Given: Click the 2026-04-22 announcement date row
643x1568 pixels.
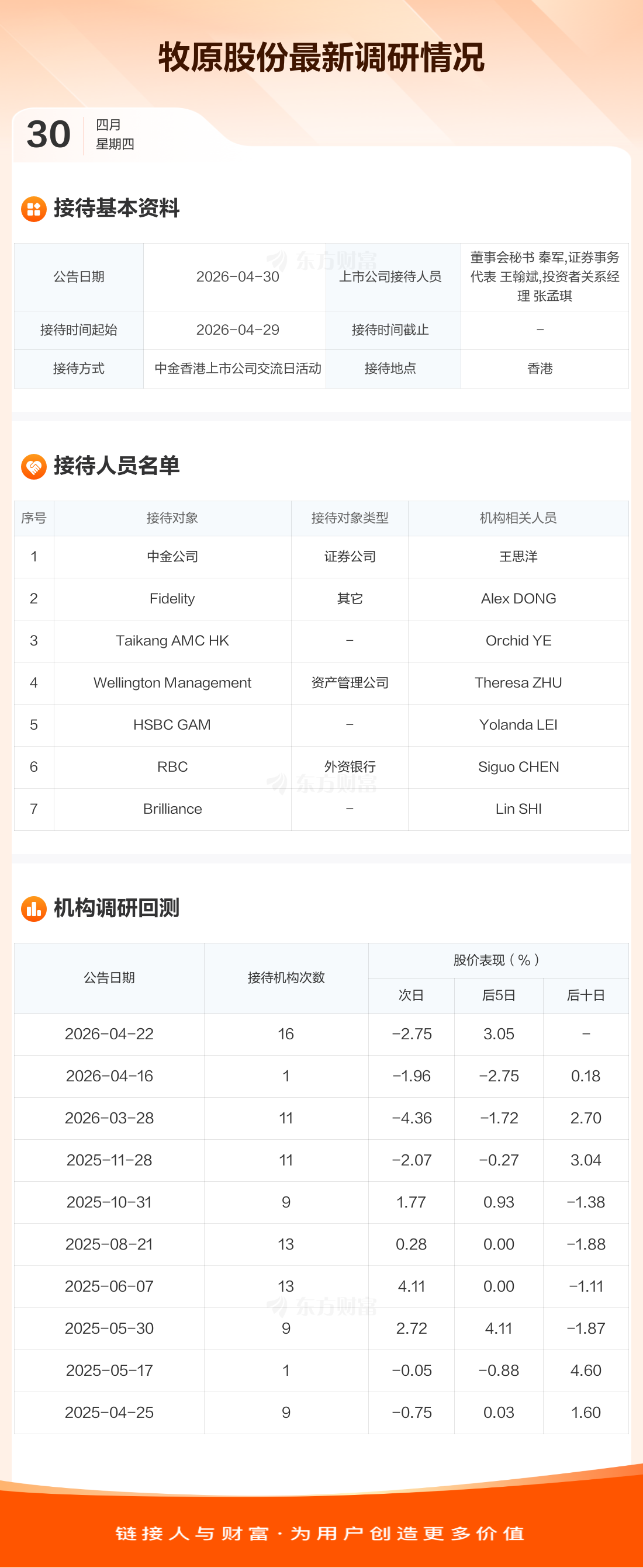Looking at the screenshot, I should point(109,1034).
